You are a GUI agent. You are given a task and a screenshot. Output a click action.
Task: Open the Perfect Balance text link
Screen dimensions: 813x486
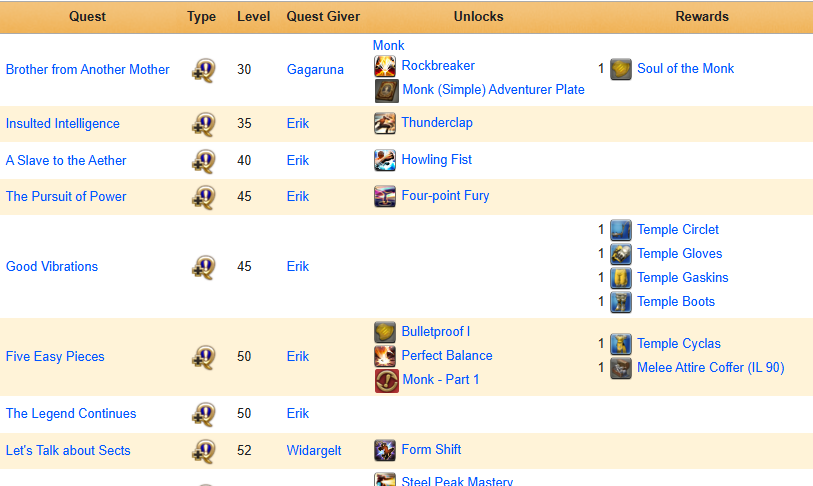[447, 355]
